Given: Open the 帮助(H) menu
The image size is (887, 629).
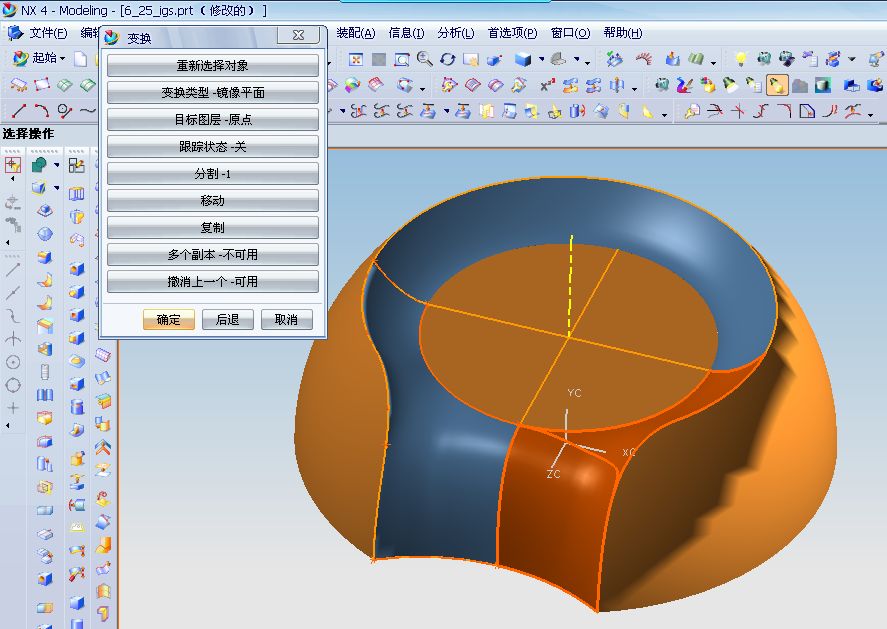Looking at the screenshot, I should pyautogui.click(x=623, y=33).
